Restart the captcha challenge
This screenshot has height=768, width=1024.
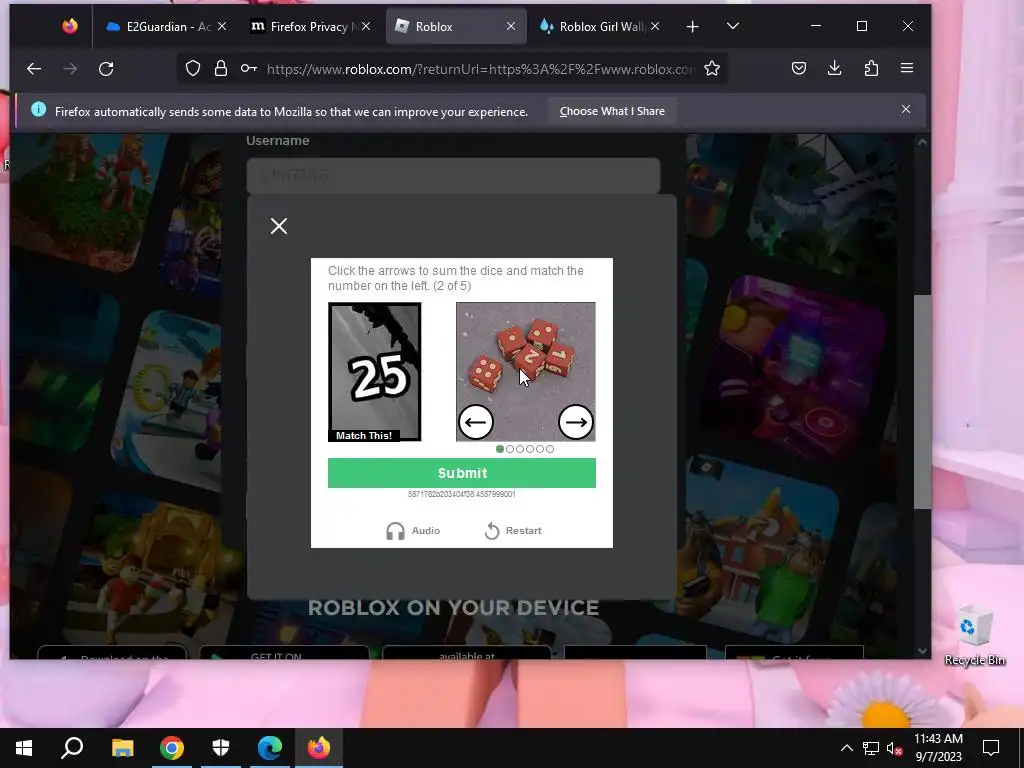[513, 530]
